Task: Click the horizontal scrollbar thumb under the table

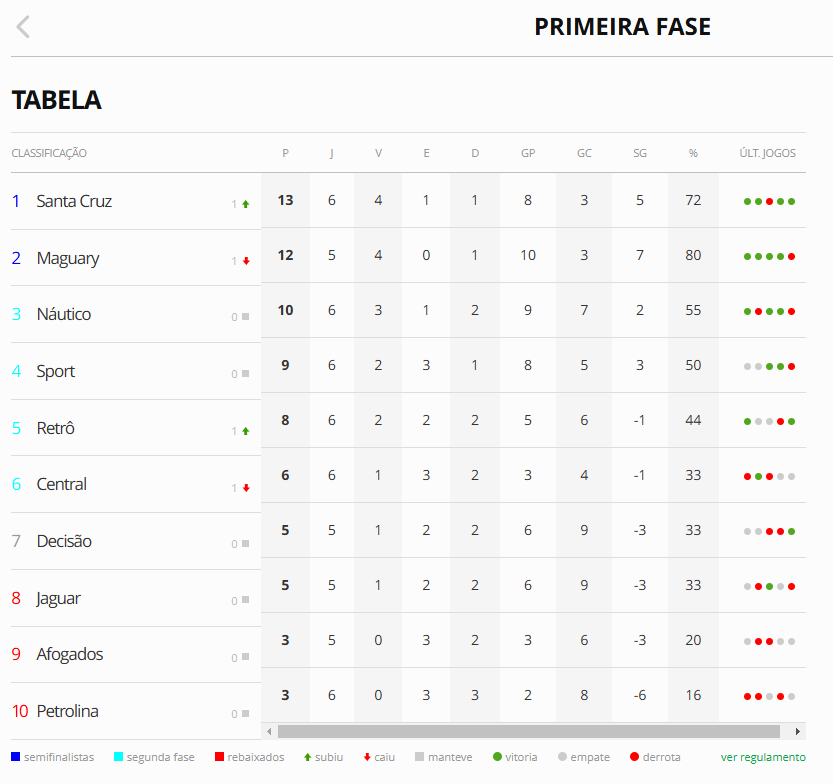Action: point(529,731)
